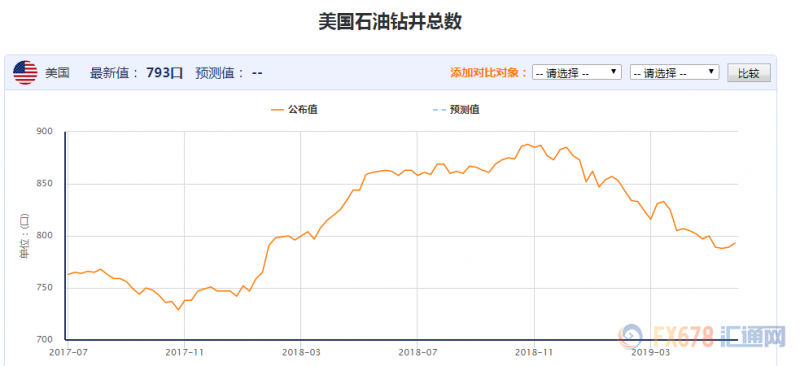Viewport: 800px width, 366px height.
Task: Click the 单位：(口) axis title
Action: coord(24,236)
